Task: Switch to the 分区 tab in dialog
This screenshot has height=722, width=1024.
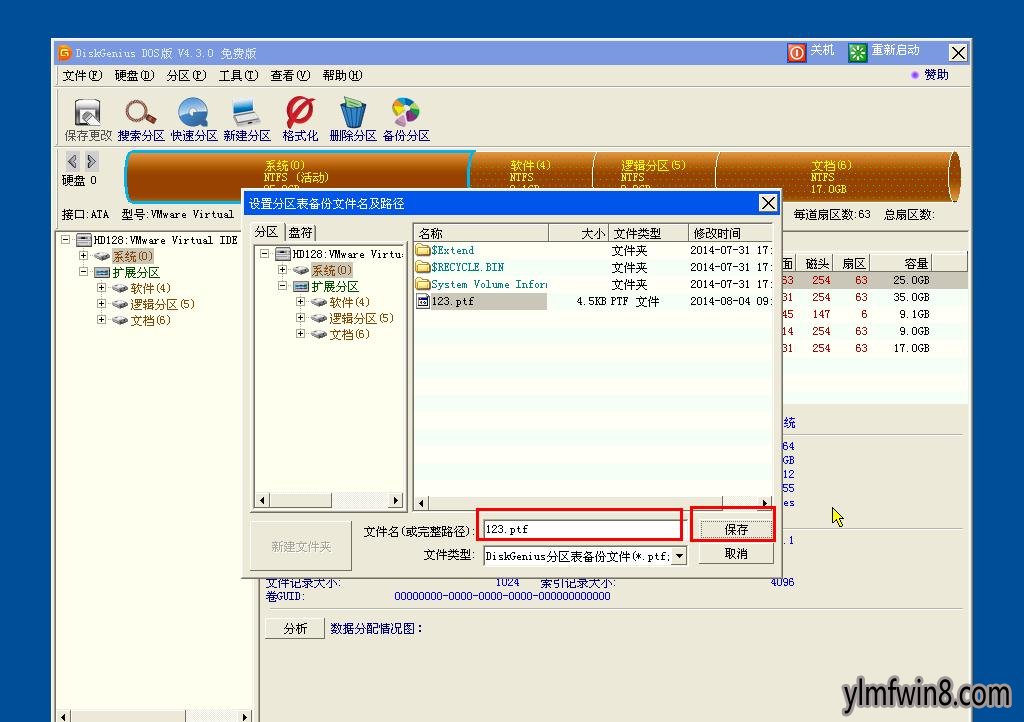Action: [x=266, y=232]
